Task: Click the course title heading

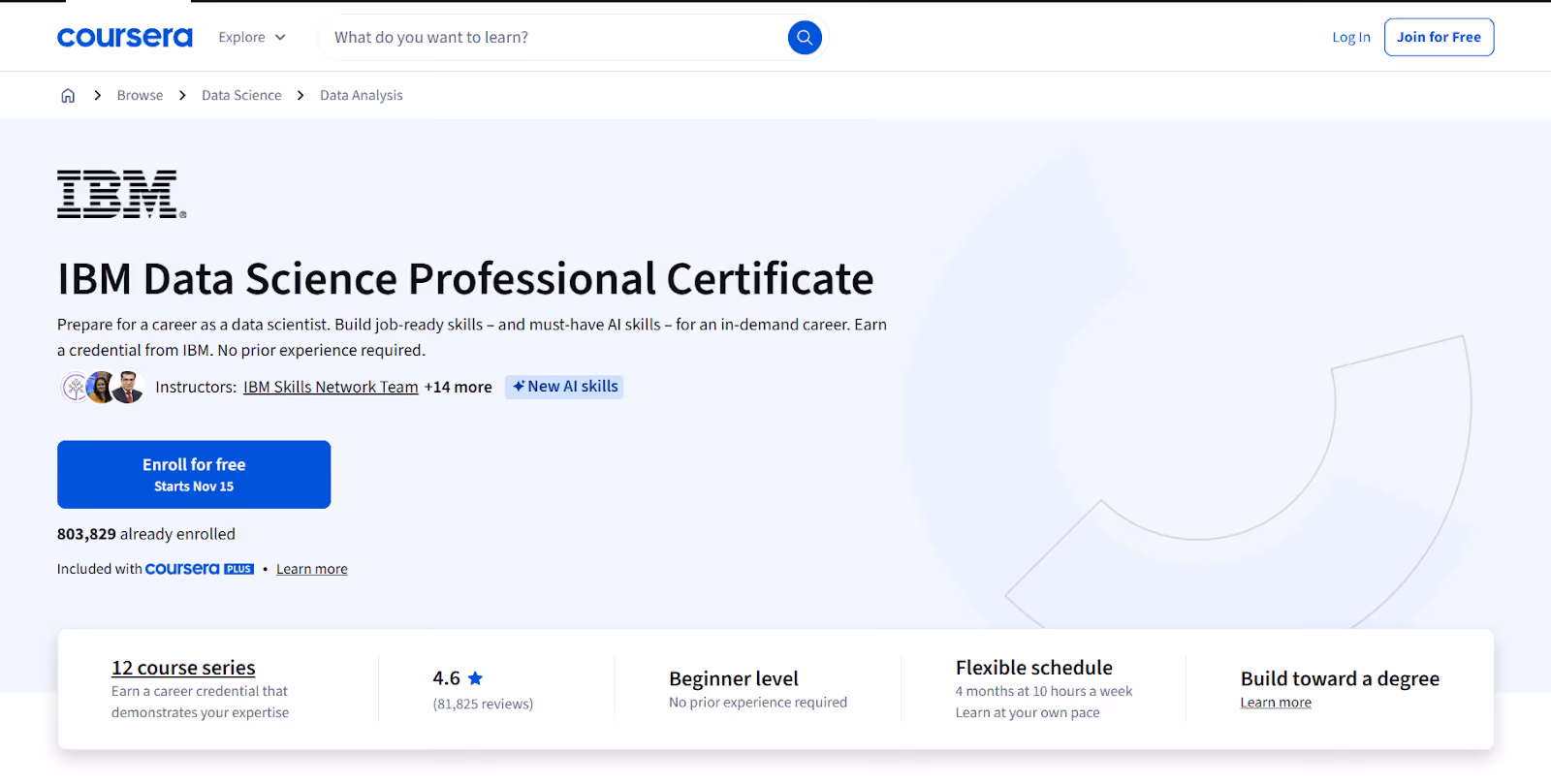Action: [x=465, y=279]
